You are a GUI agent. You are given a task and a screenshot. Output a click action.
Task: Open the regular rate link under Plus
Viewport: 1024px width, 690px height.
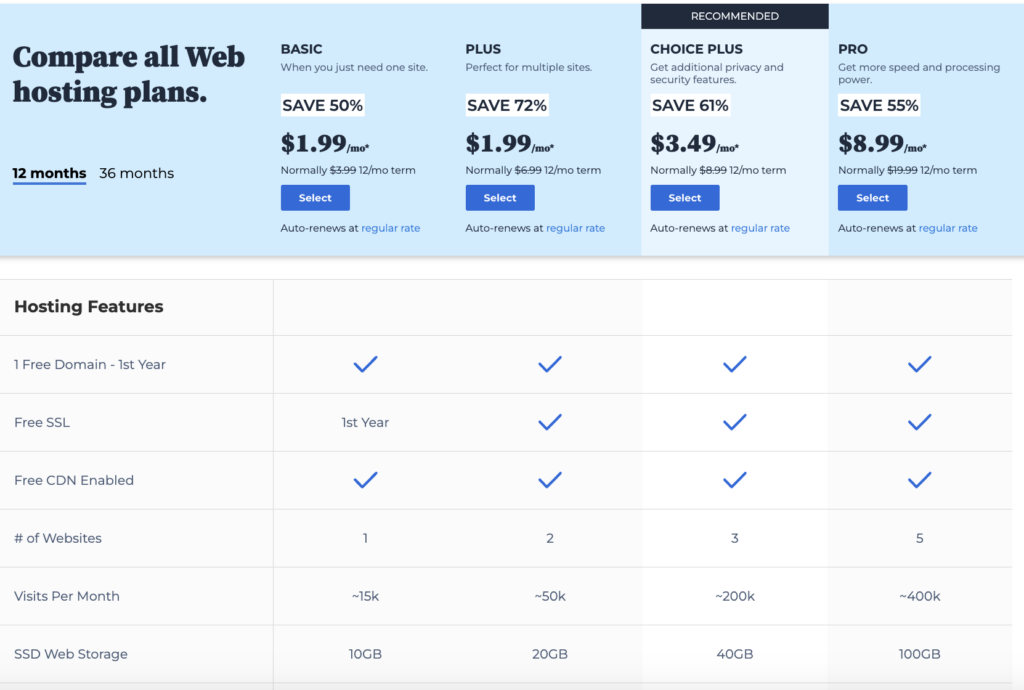pos(576,227)
